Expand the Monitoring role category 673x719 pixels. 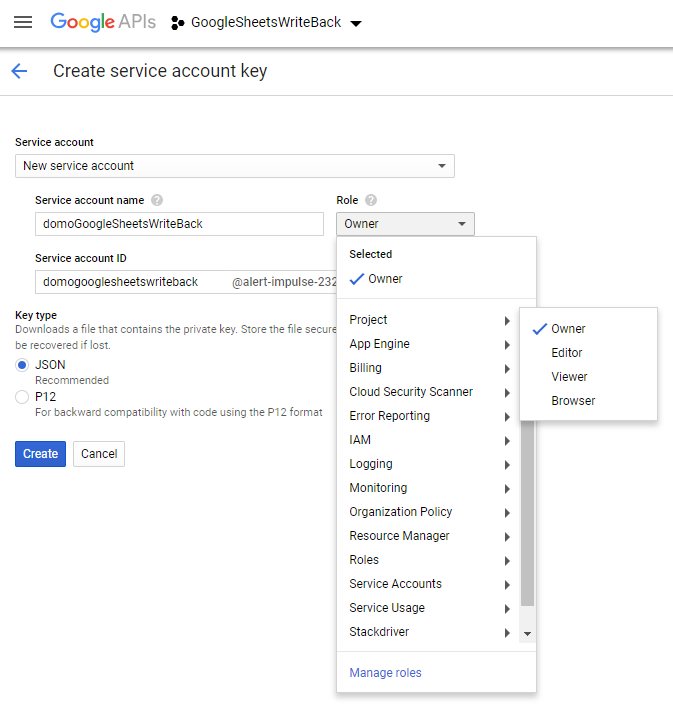[x=430, y=488]
